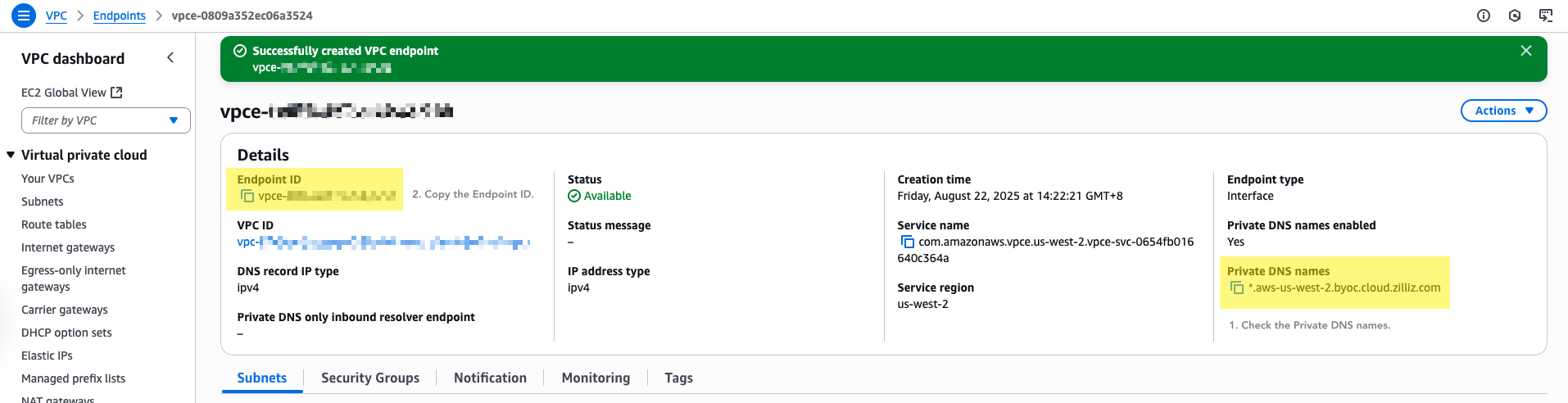The width and height of the screenshot is (1568, 403).
Task: Dismiss the success notification banner
Action: coord(1525,51)
